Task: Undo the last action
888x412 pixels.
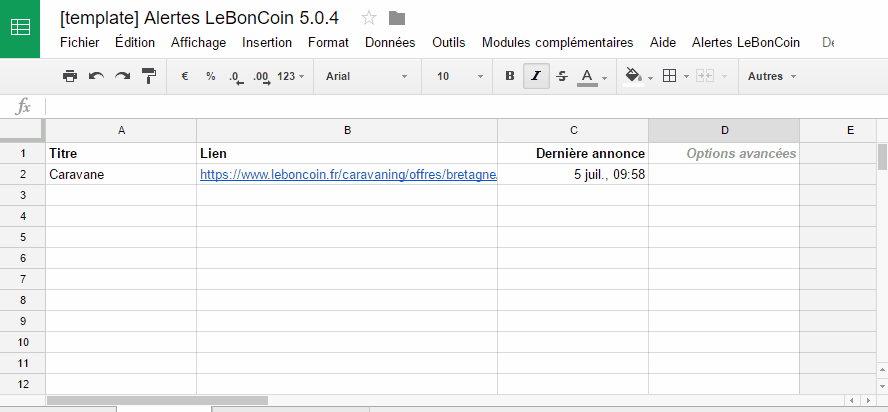Action: [96, 76]
